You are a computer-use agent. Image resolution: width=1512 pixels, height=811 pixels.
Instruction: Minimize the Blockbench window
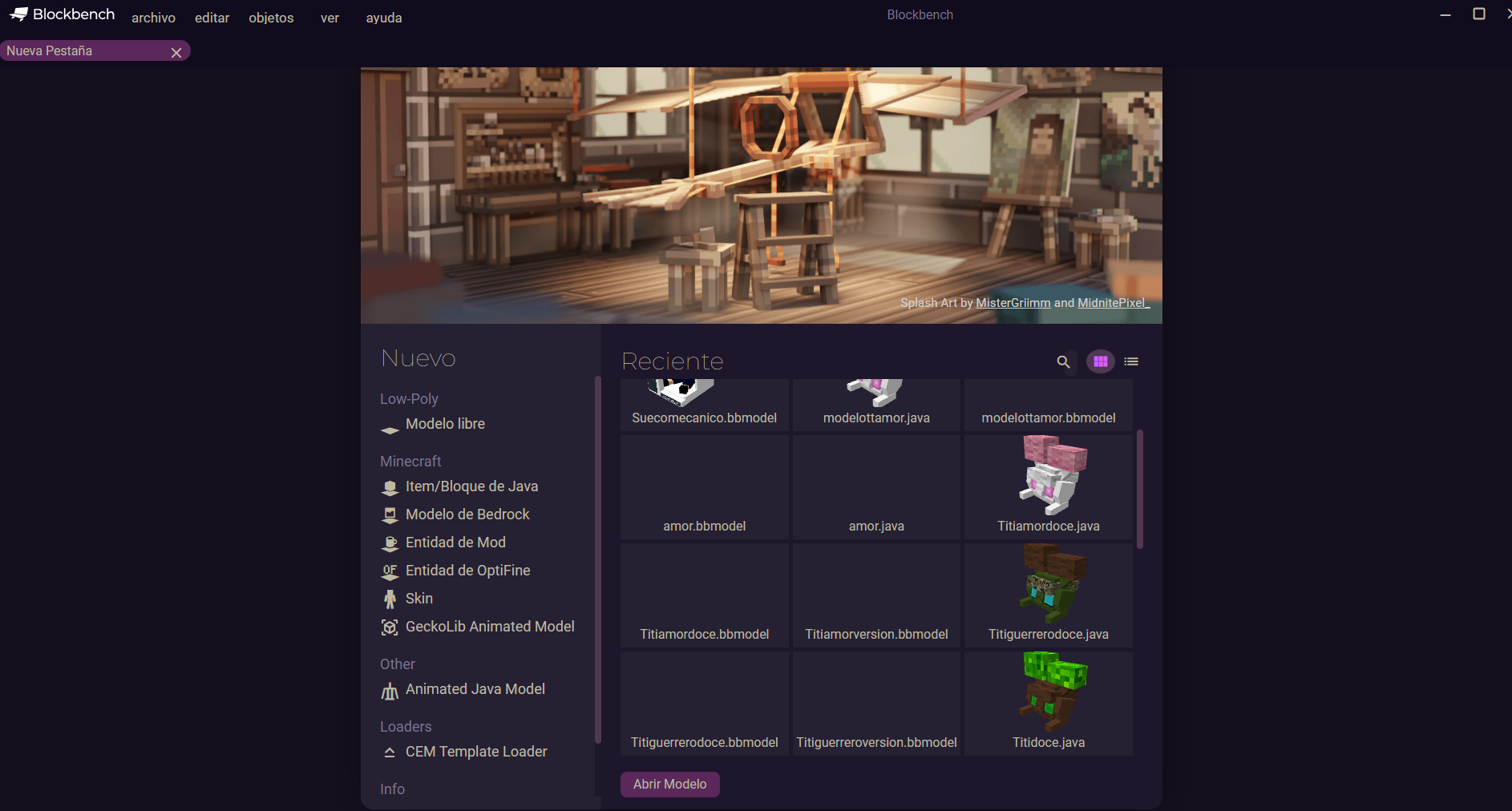1445,14
